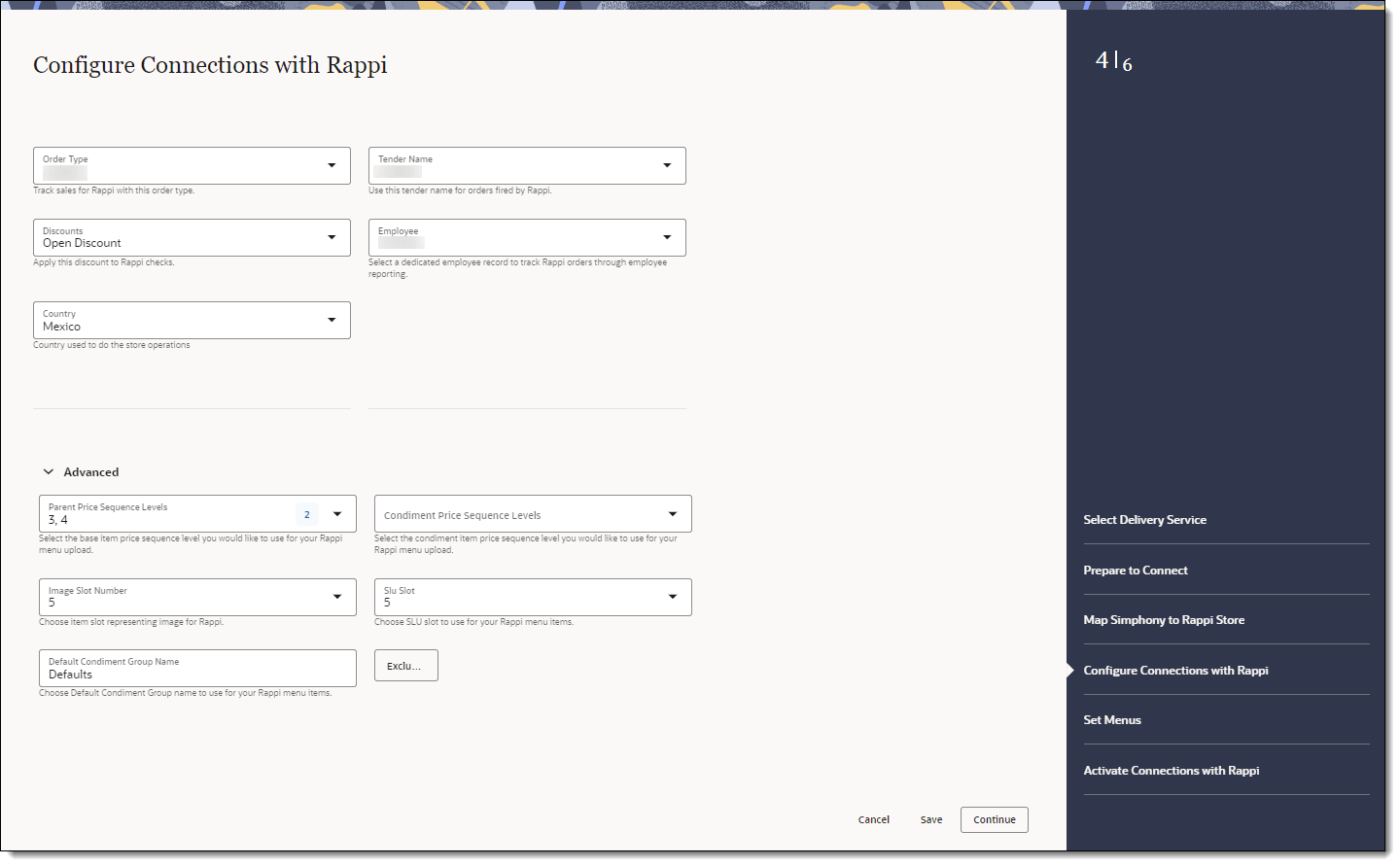Click the Default Condiment Group Name field
Image resolution: width=1400 pixels, height=866 pixels.
click(x=197, y=668)
